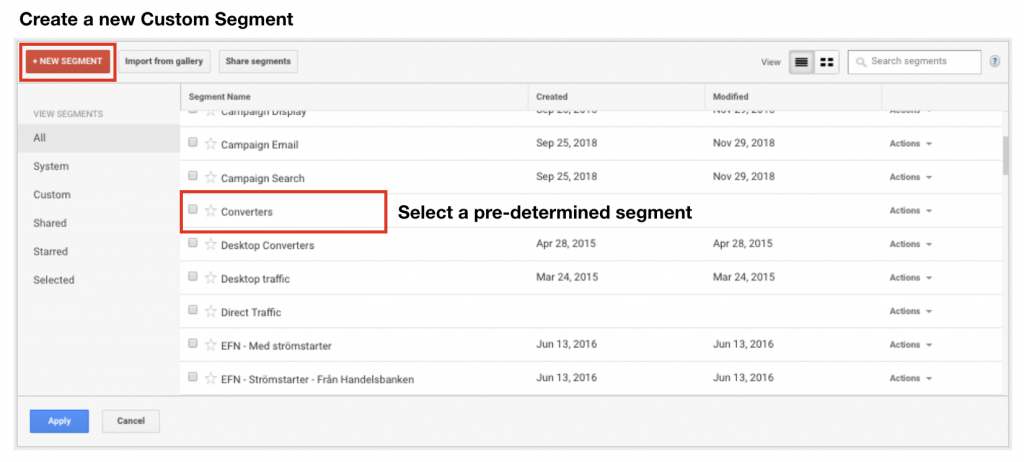The width and height of the screenshot is (1024, 462).
Task: Star the Campaign Search segment
Action: coord(210,177)
